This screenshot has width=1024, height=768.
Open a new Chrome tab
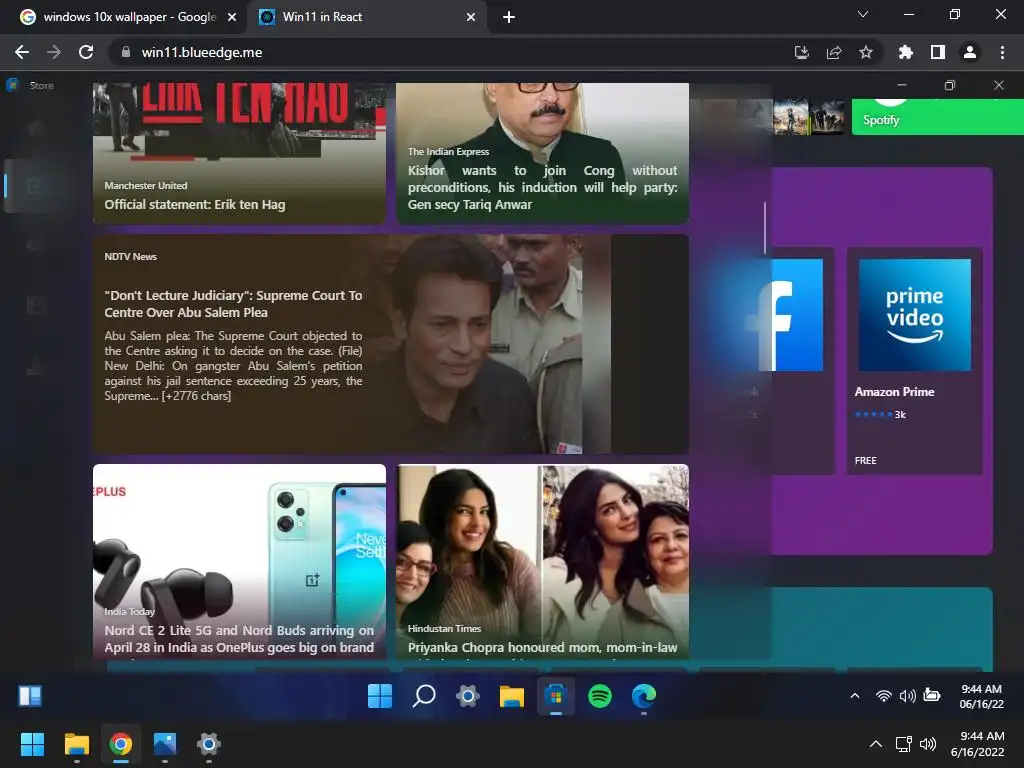(509, 17)
